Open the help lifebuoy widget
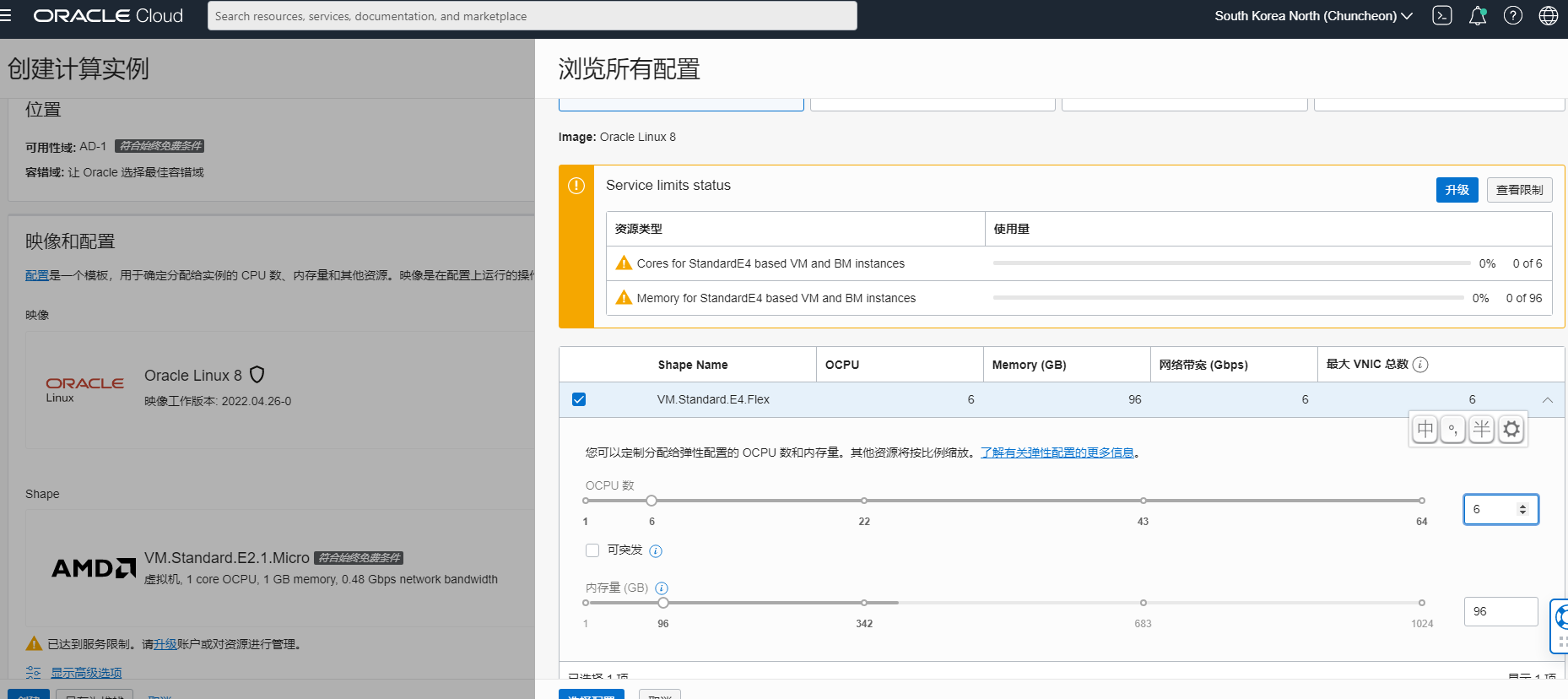 click(x=1560, y=626)
